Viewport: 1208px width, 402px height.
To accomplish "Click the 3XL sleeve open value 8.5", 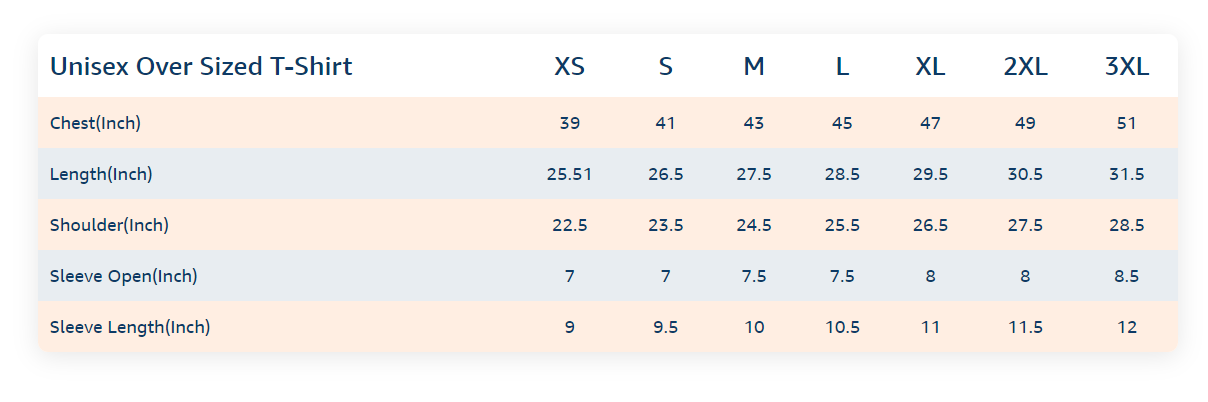I will (x=1127, y=276).
